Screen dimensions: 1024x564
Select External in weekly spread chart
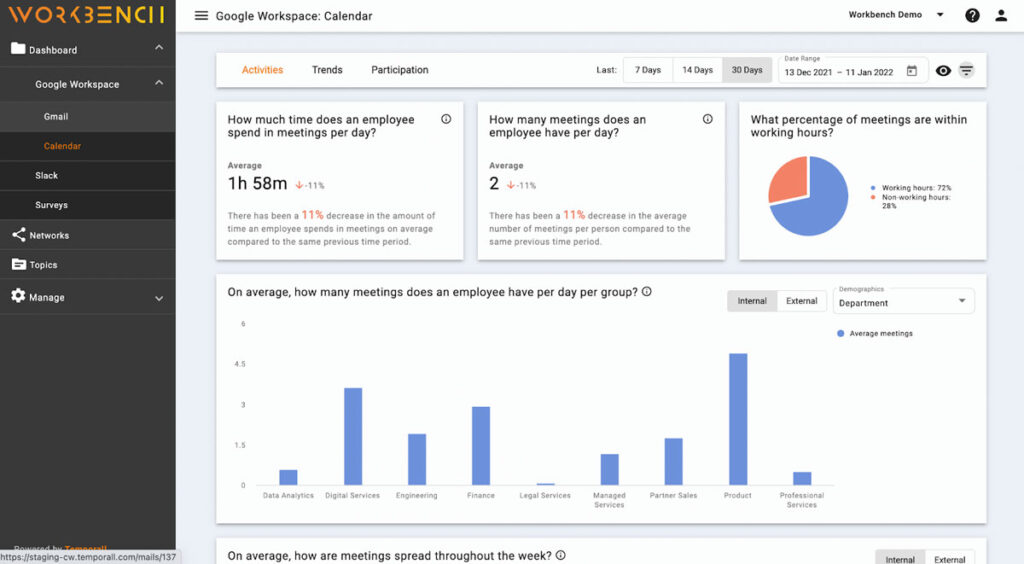pos(950,559)
